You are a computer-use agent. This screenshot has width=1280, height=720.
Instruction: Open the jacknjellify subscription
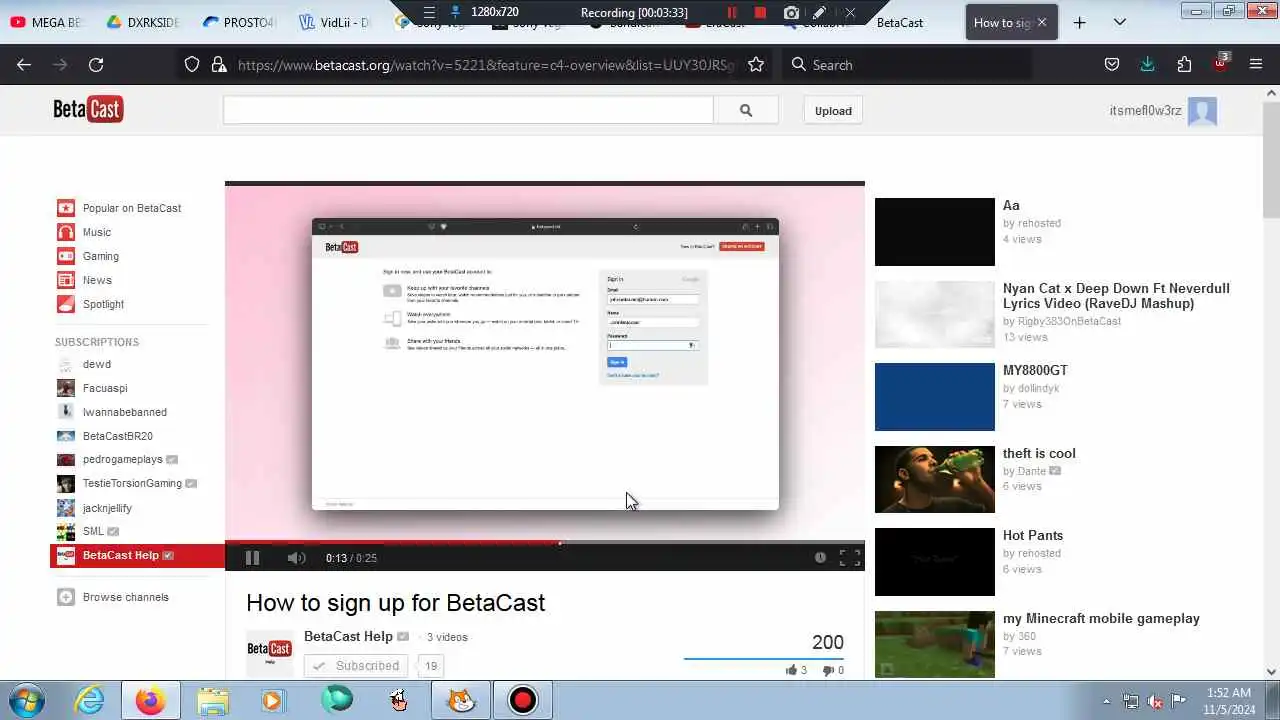coord(107,508)
